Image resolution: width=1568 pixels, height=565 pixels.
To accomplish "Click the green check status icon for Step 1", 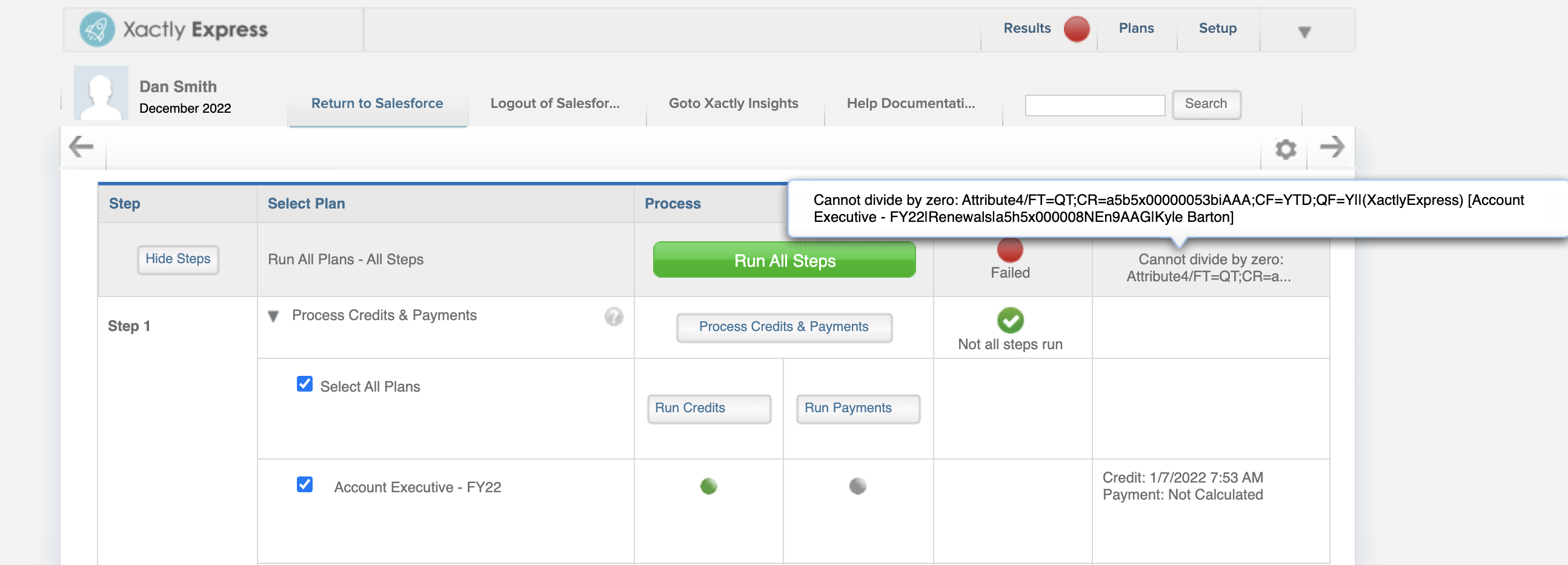I will click(1011, 320).
